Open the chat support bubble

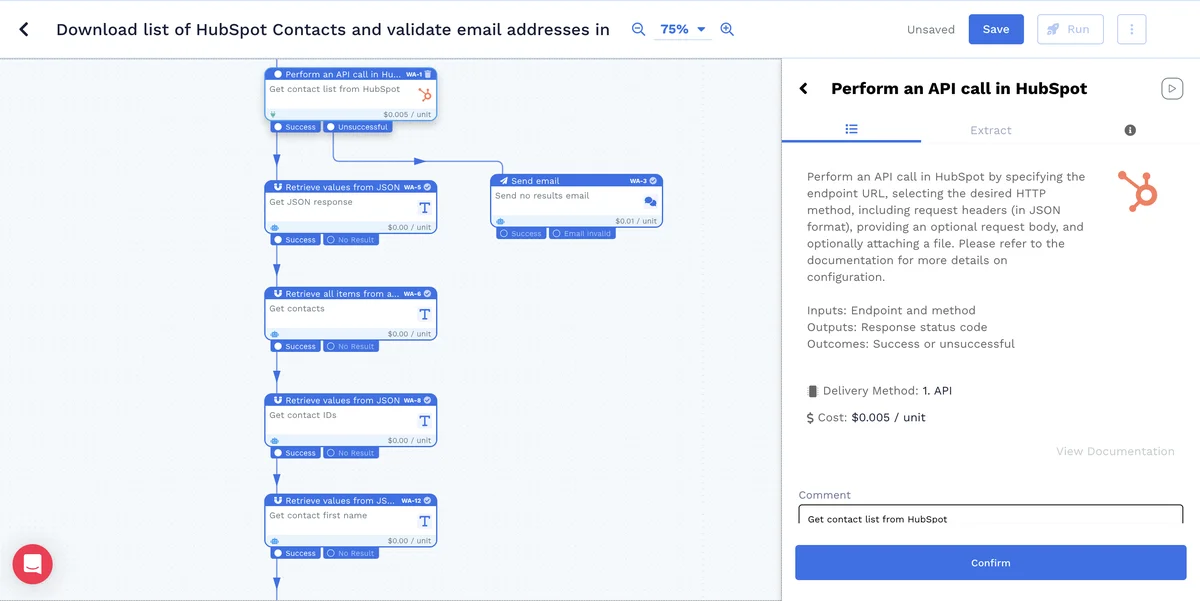click(32, 564)
